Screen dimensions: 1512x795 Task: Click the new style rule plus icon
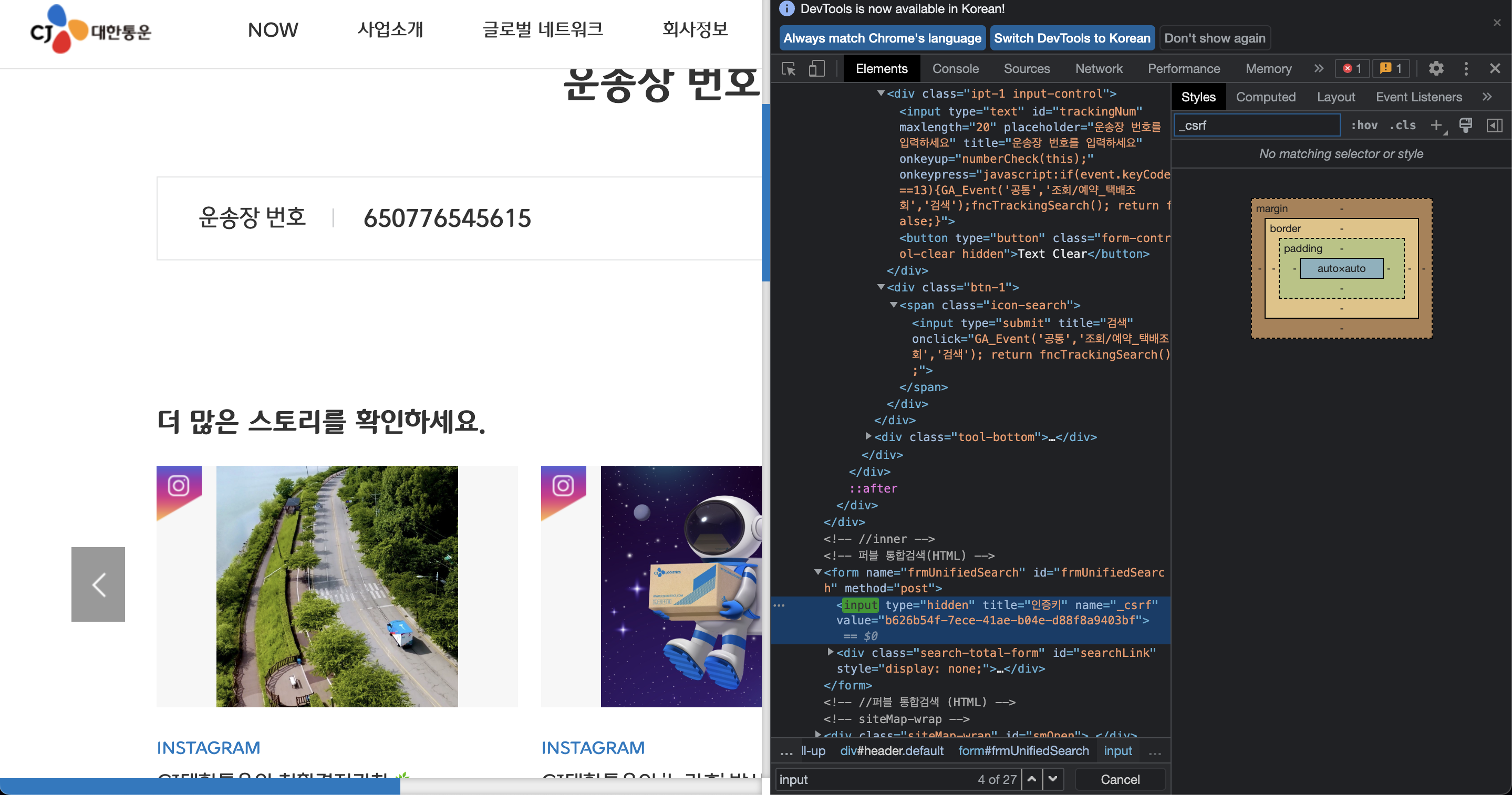1436,125
